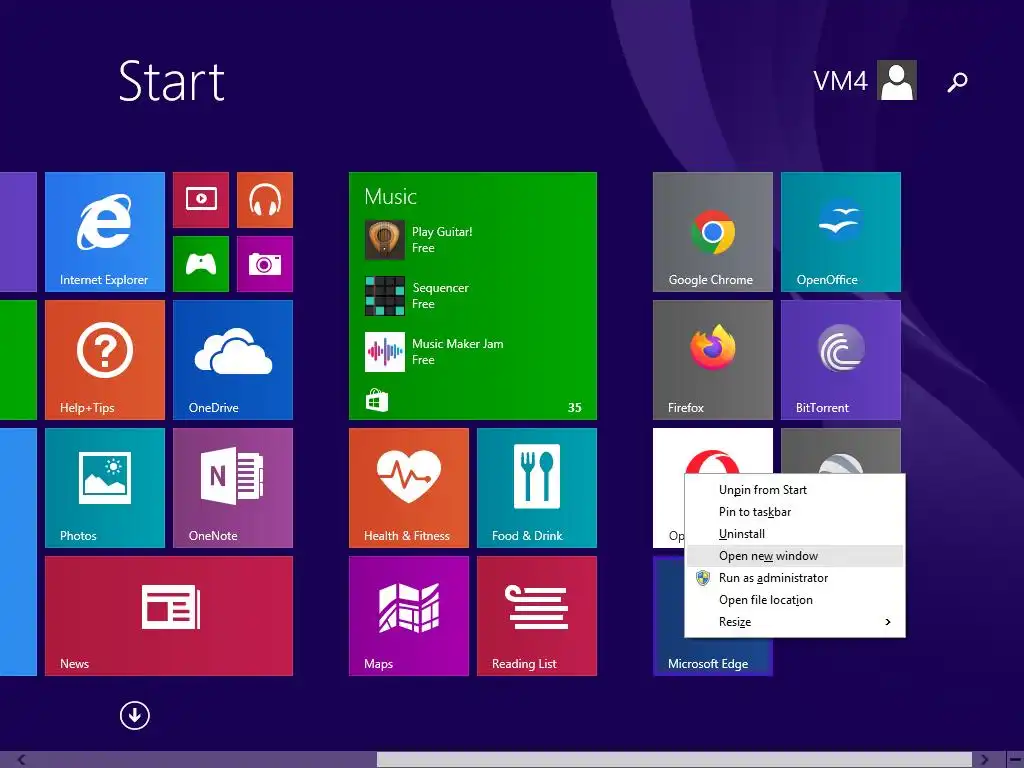Click the Store icon in the Music tile
1024x768 pixels.
377,400
